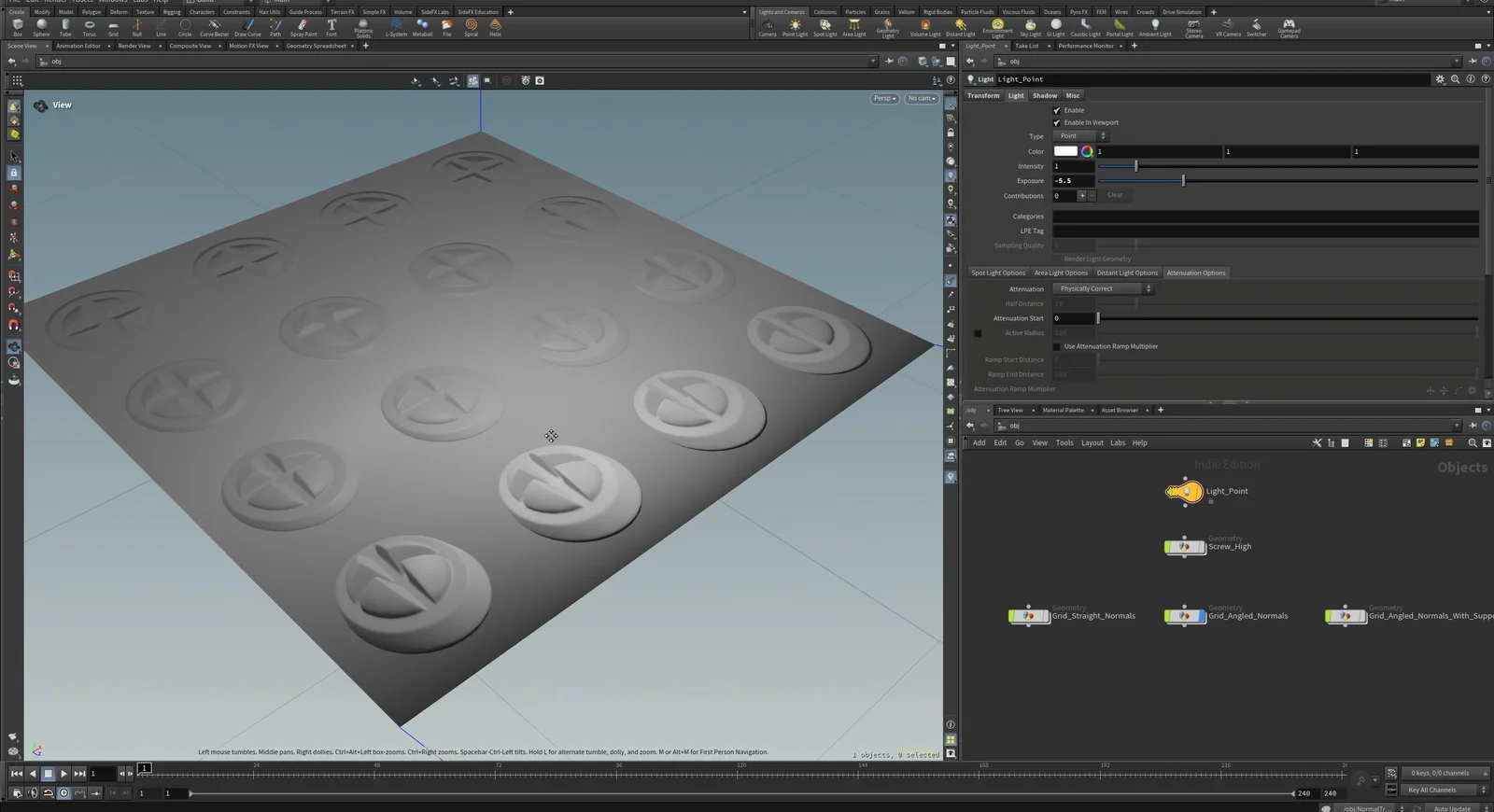The image size is (1494, 812).
Task: Click the network editor search magnifier icon
Action: tap(1473, 443)
